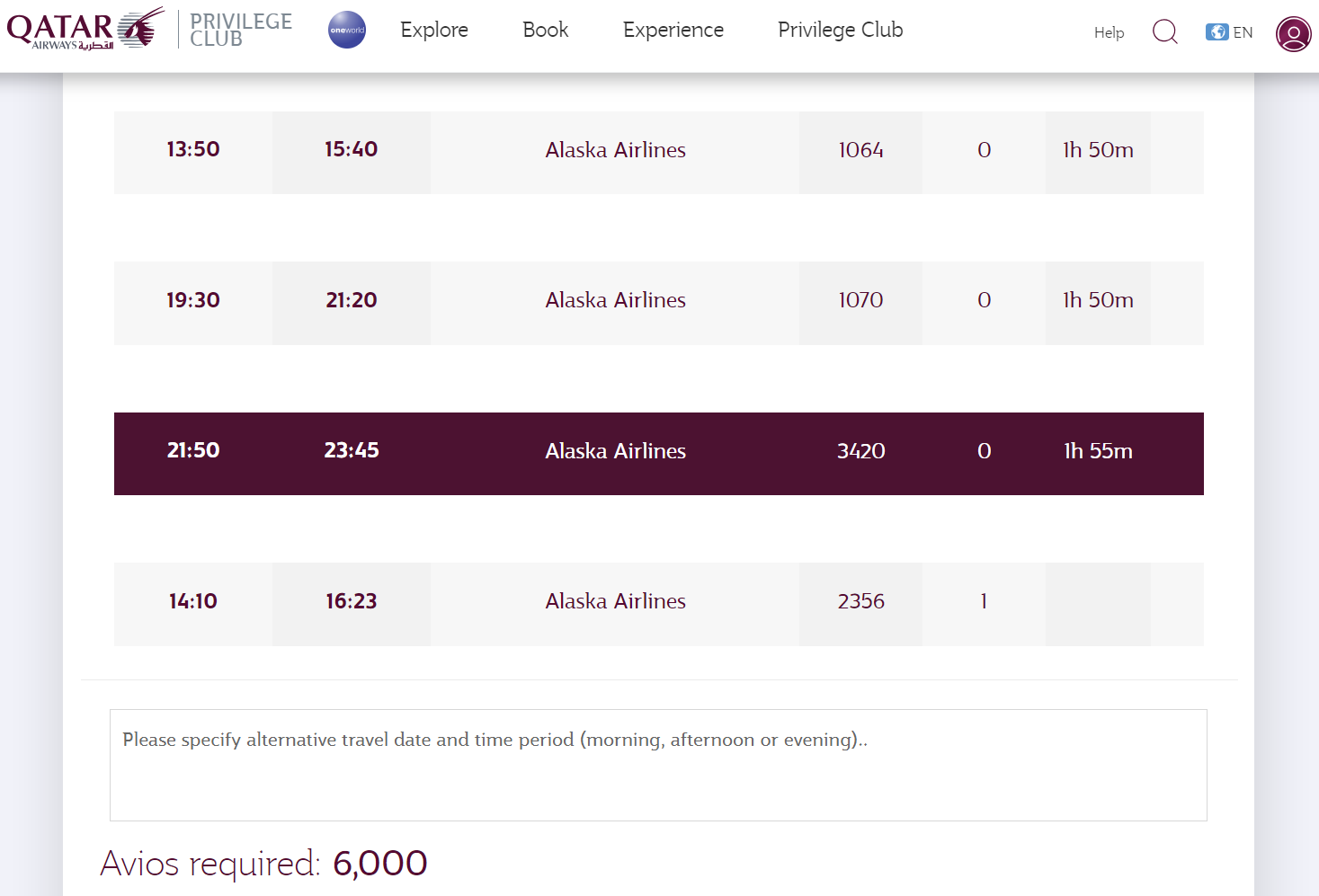Click the Qatar Airways logo
1319x896 pixels.
click(x=86, y=29)
